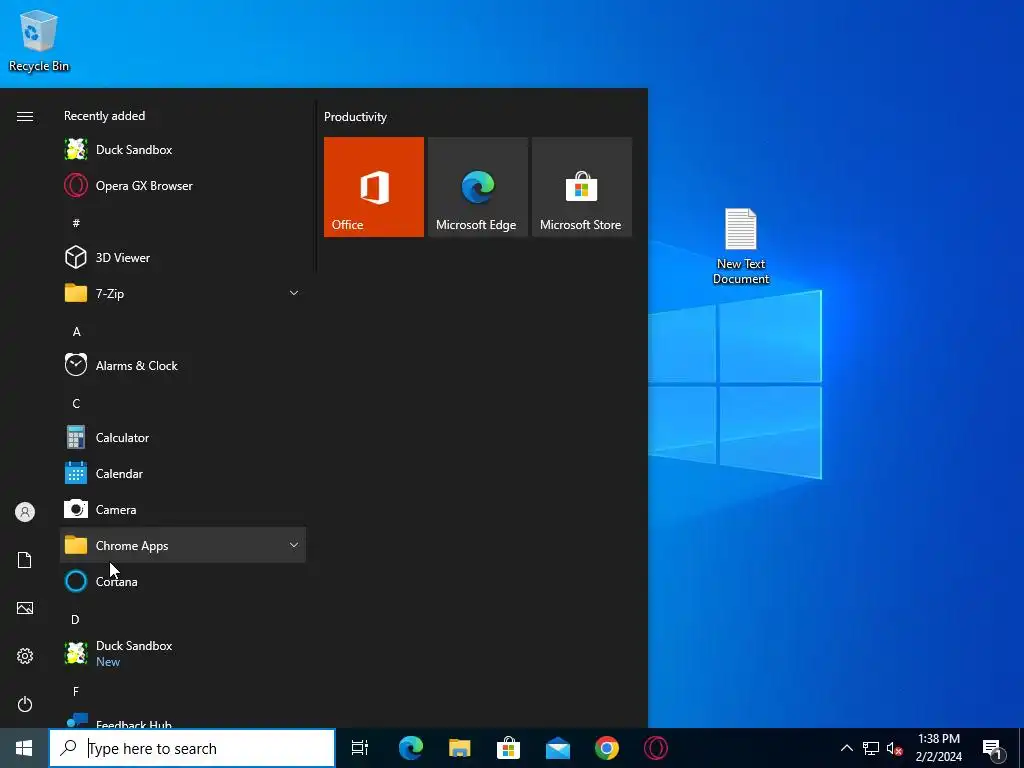The image size is (1024, 768).
Task: Open the notification Action Center
Action: coord(993,748)
